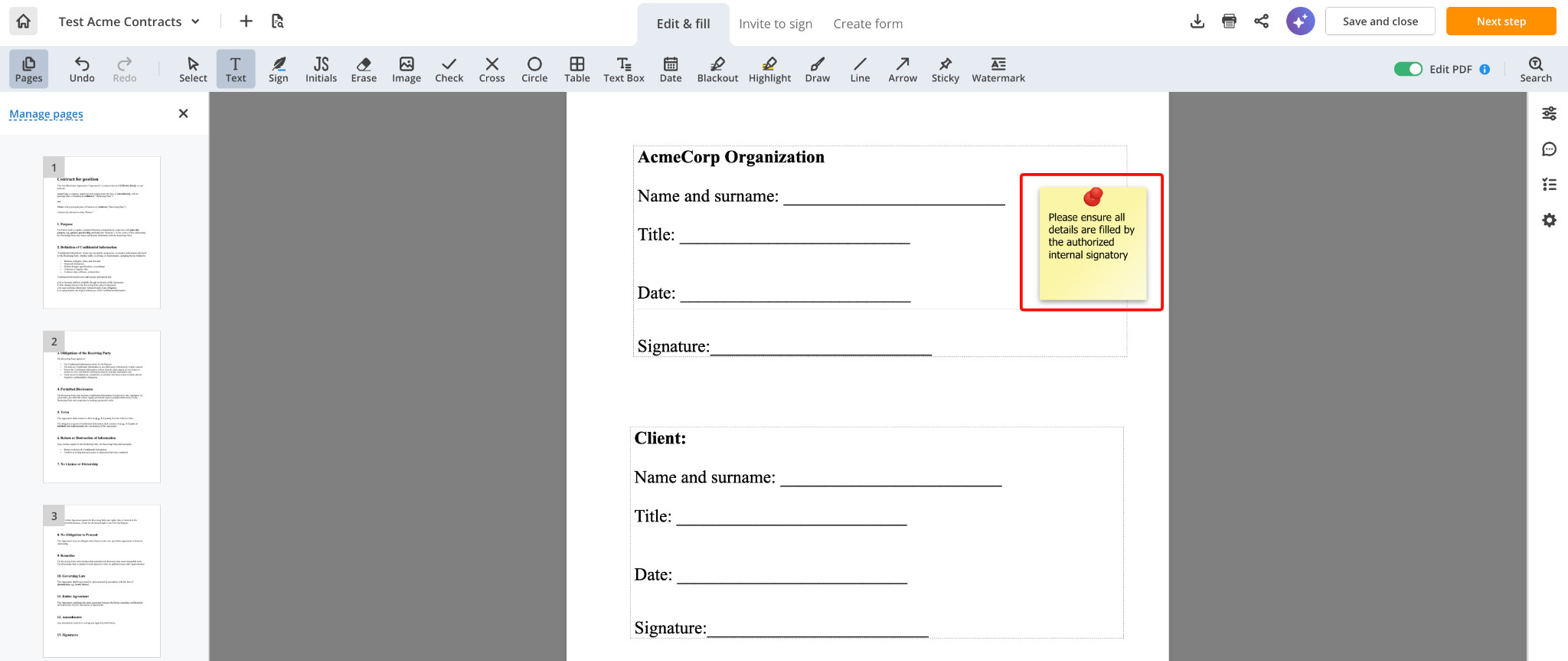Pick the Initials tool
Viewport: 1568px width, 661px height.
click(x=322, y=69)
